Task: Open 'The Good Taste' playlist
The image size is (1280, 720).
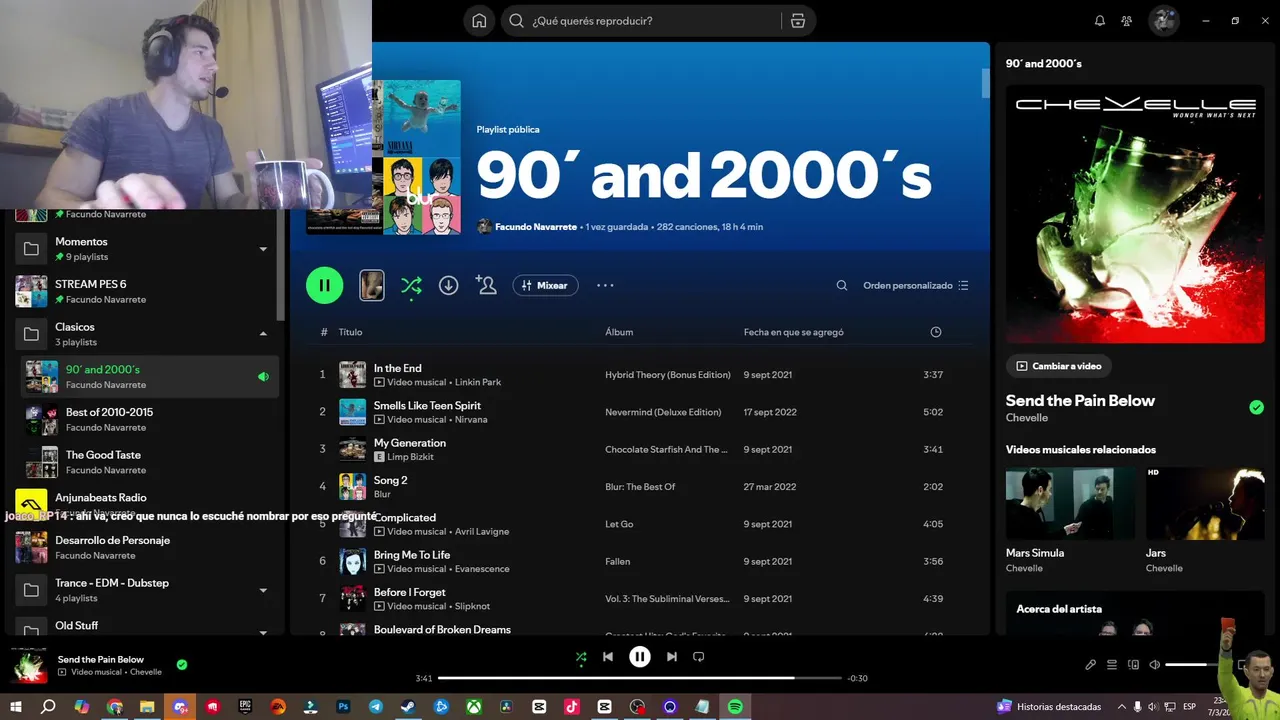Action: (150, 462)
